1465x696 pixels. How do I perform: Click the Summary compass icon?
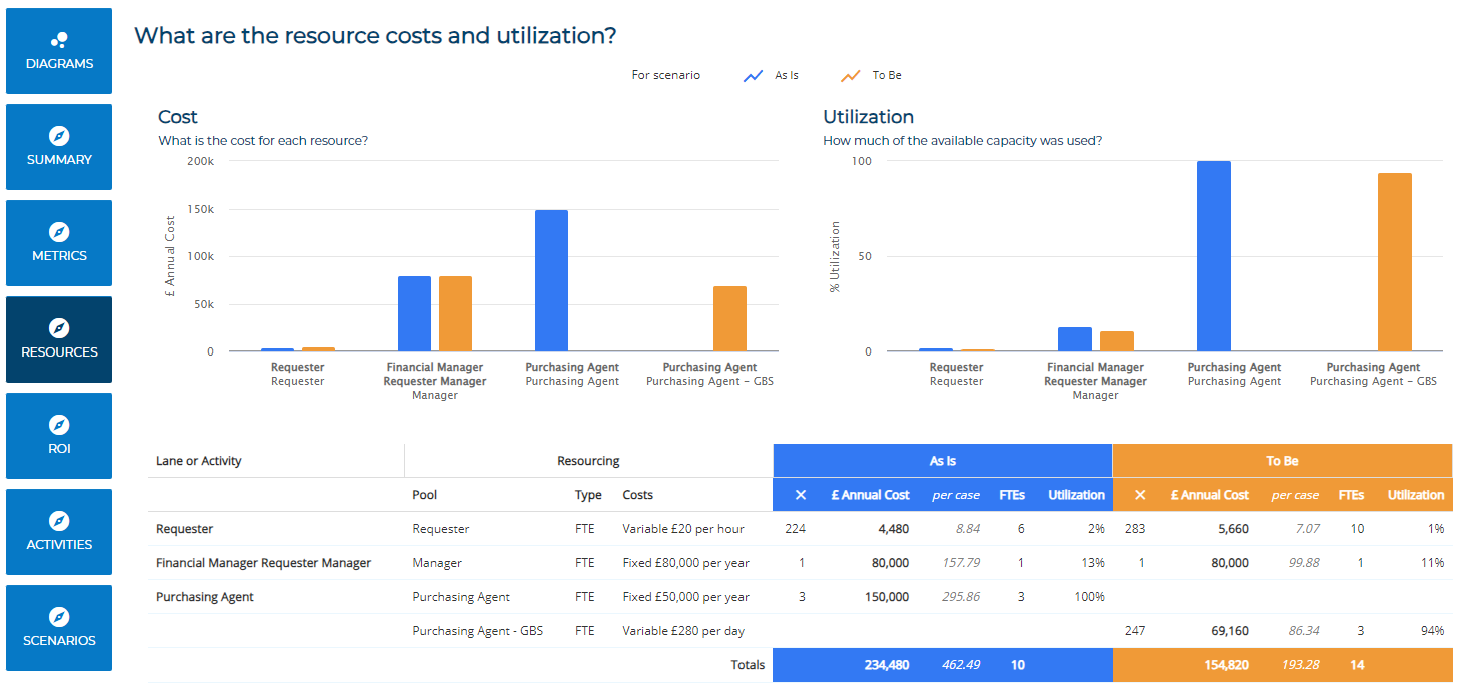click(59, 136)
